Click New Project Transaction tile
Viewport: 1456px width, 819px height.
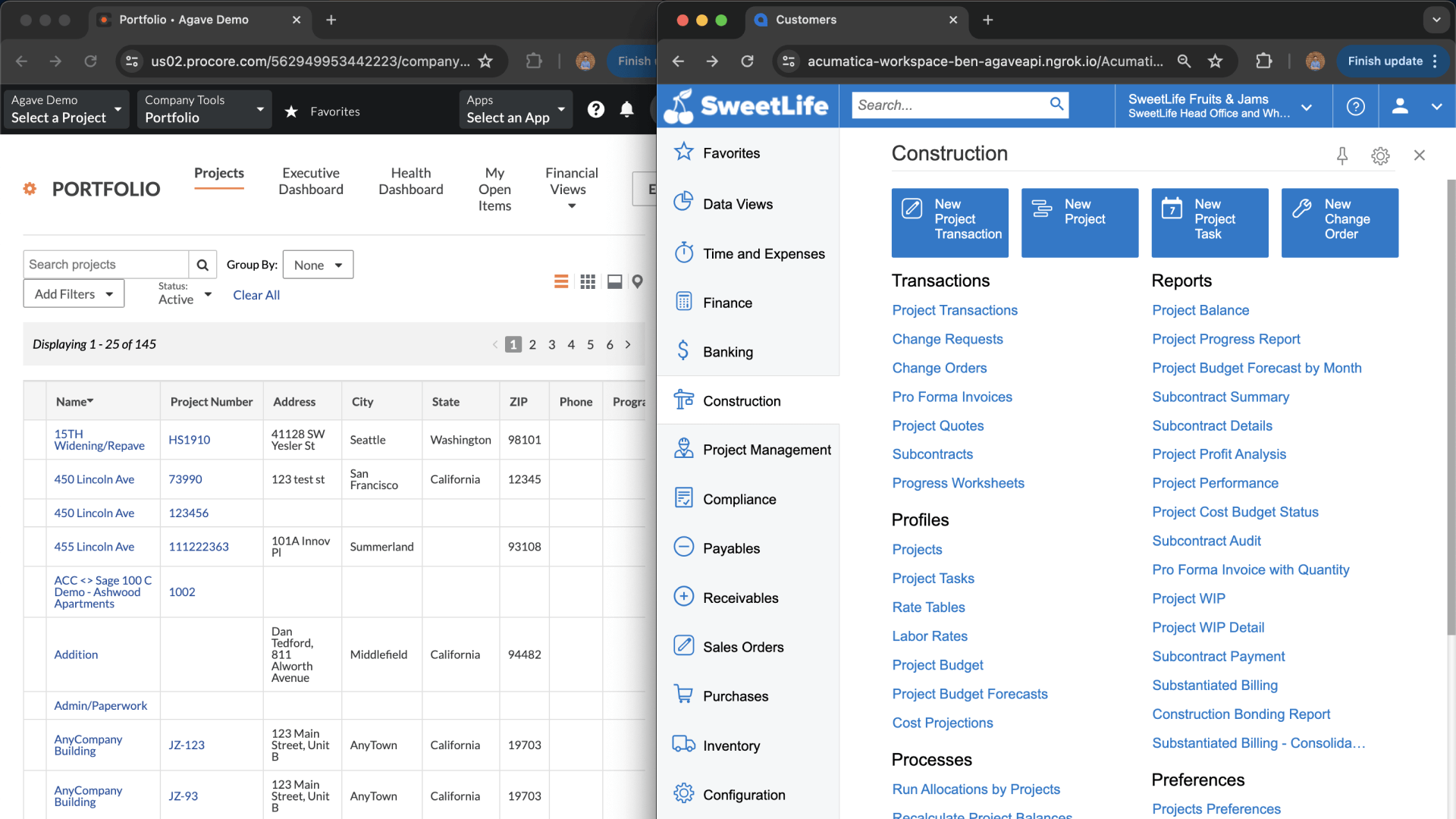pos(949,222)
